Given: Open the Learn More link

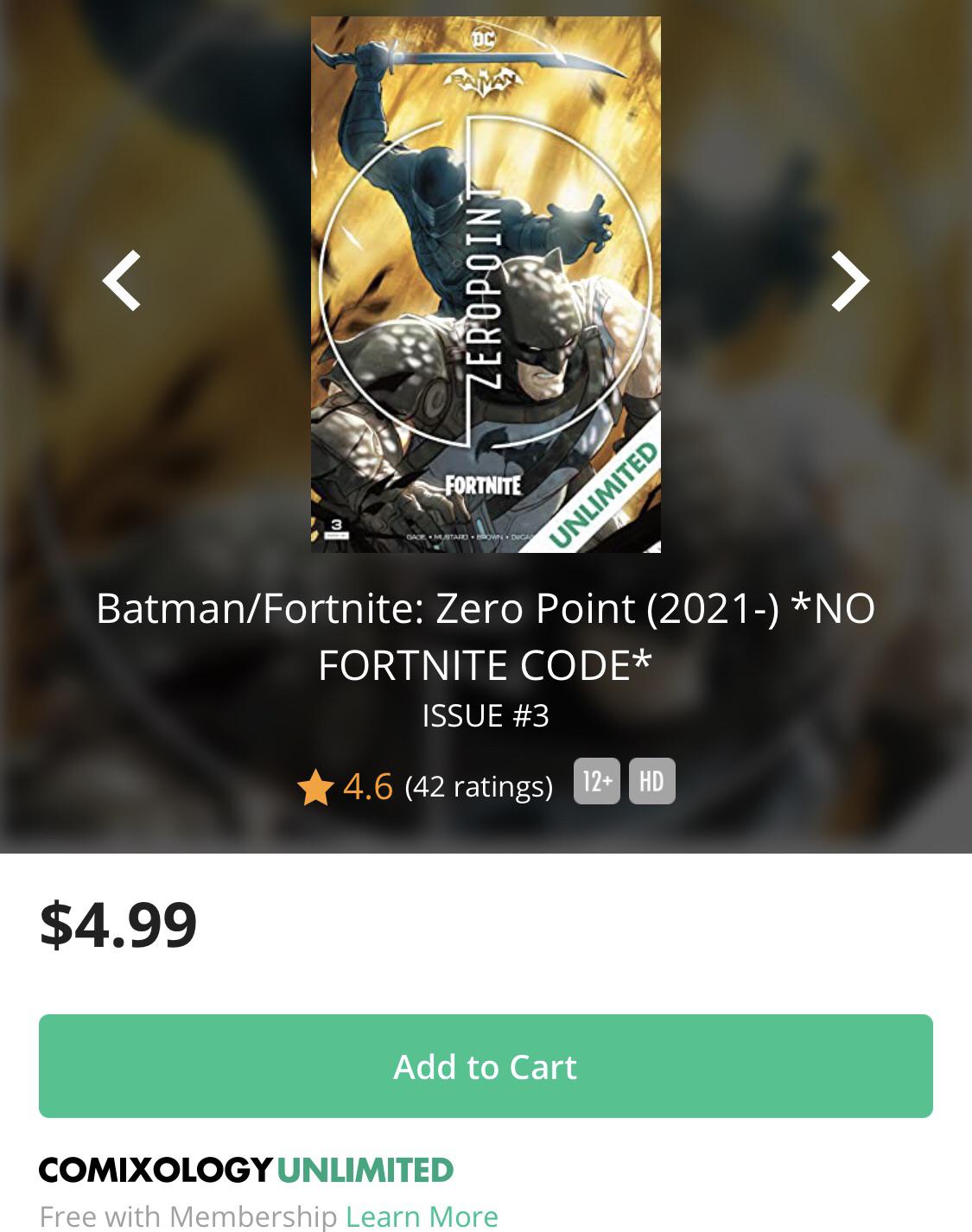Looking at the screenshot, I should [422, 1215].
